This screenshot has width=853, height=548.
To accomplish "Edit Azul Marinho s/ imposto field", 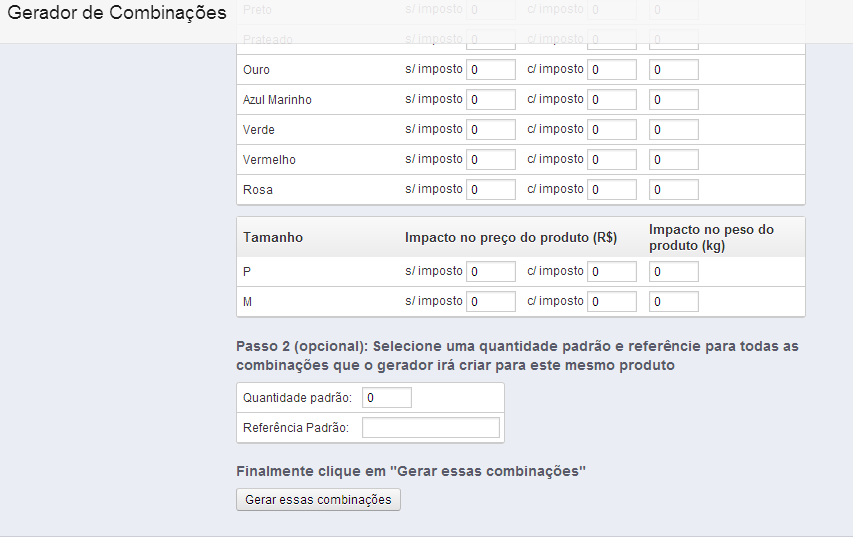I will pyautogui.click(x=491, y=100).
